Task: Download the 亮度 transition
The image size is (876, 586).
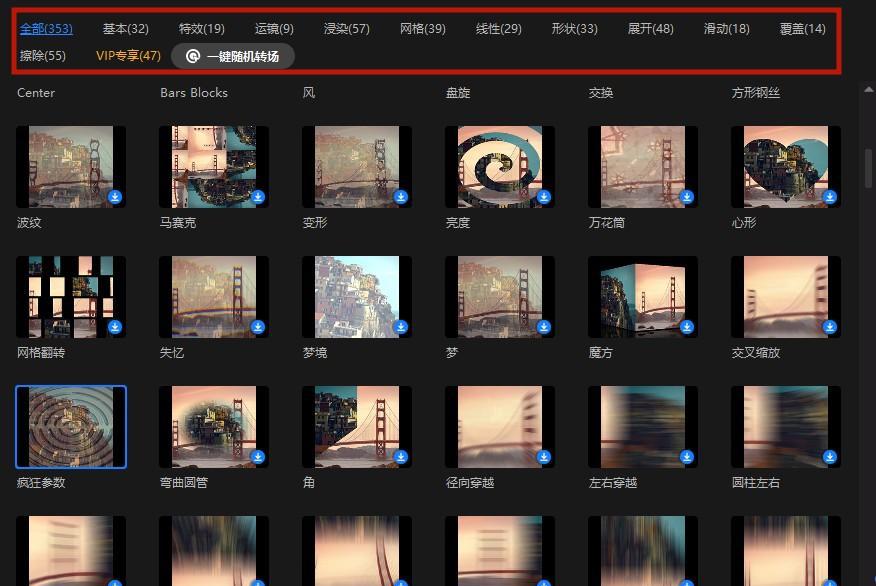Action: tap(544, 197)
